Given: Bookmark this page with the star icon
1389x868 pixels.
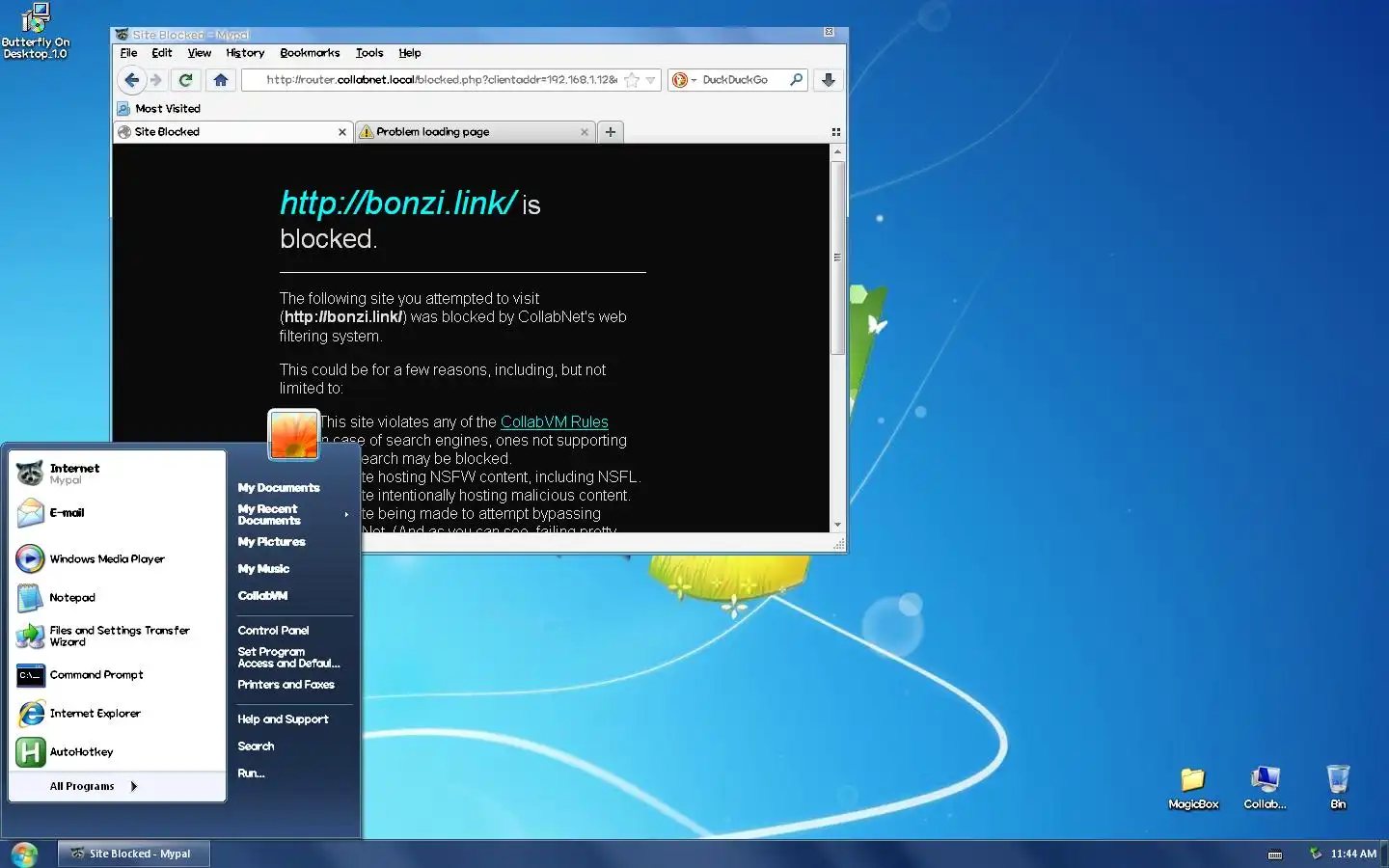Looking at the screenshot, I should coord(632,80).
